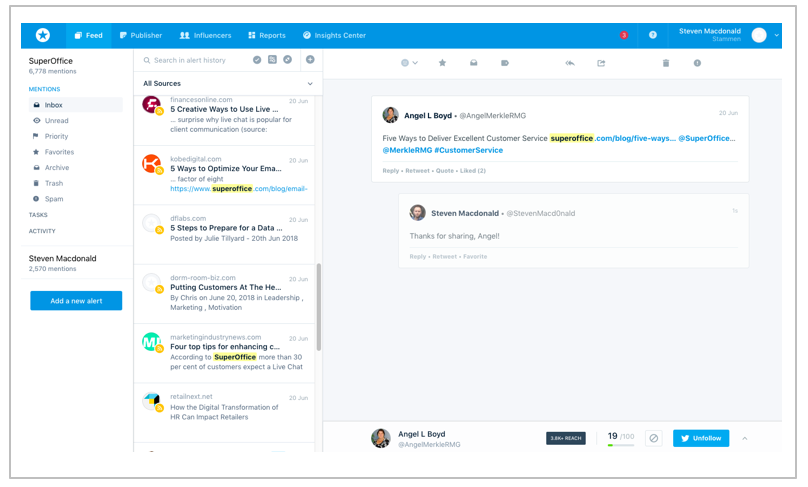
Task: Open Steven Macdonald profile avatar
Action: [759, 35]
